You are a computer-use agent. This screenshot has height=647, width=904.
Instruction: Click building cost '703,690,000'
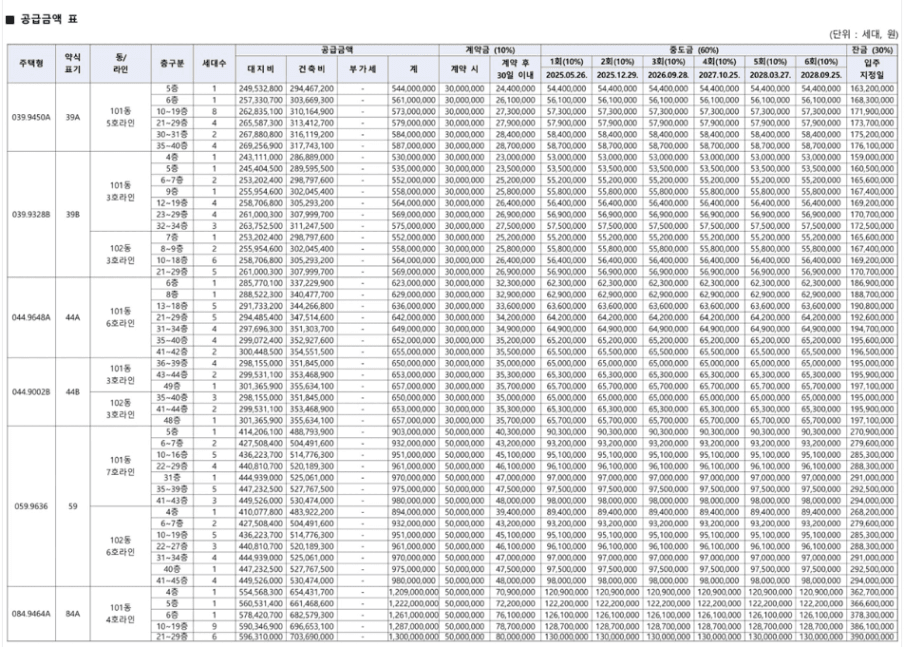coord(311,637)
